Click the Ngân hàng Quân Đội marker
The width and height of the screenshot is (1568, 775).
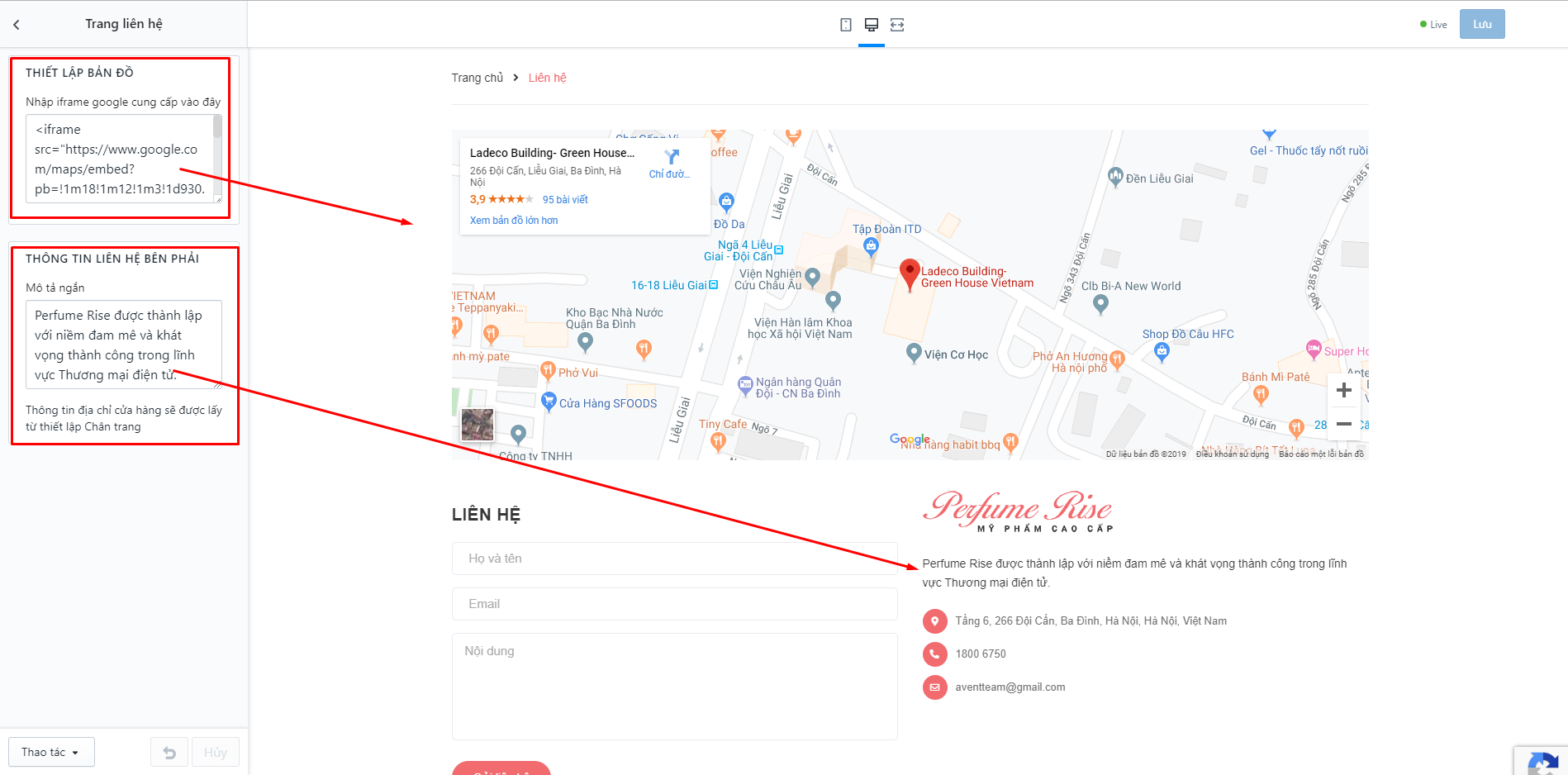(x=745, y=384)
